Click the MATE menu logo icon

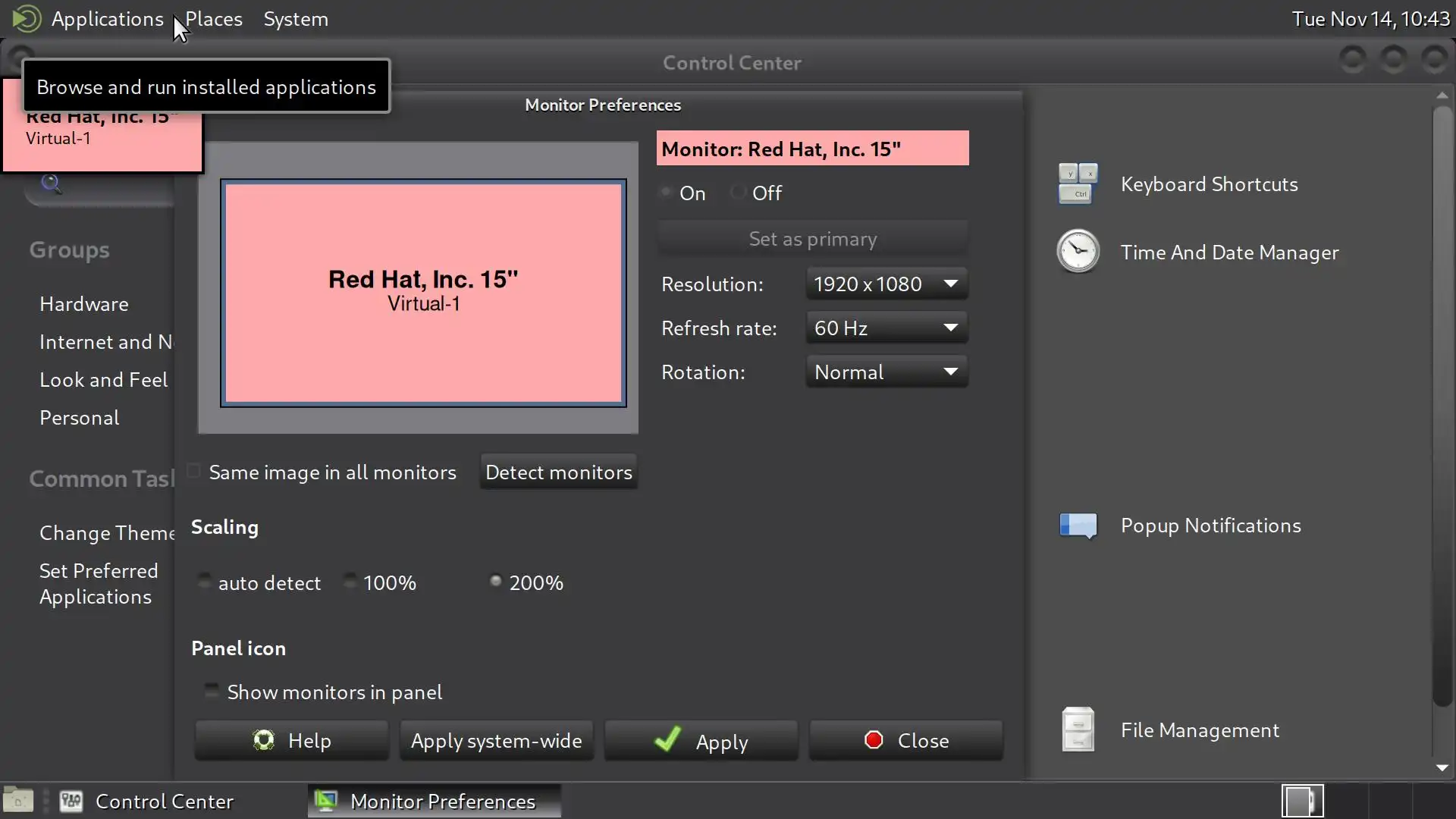tap(27, 18)
